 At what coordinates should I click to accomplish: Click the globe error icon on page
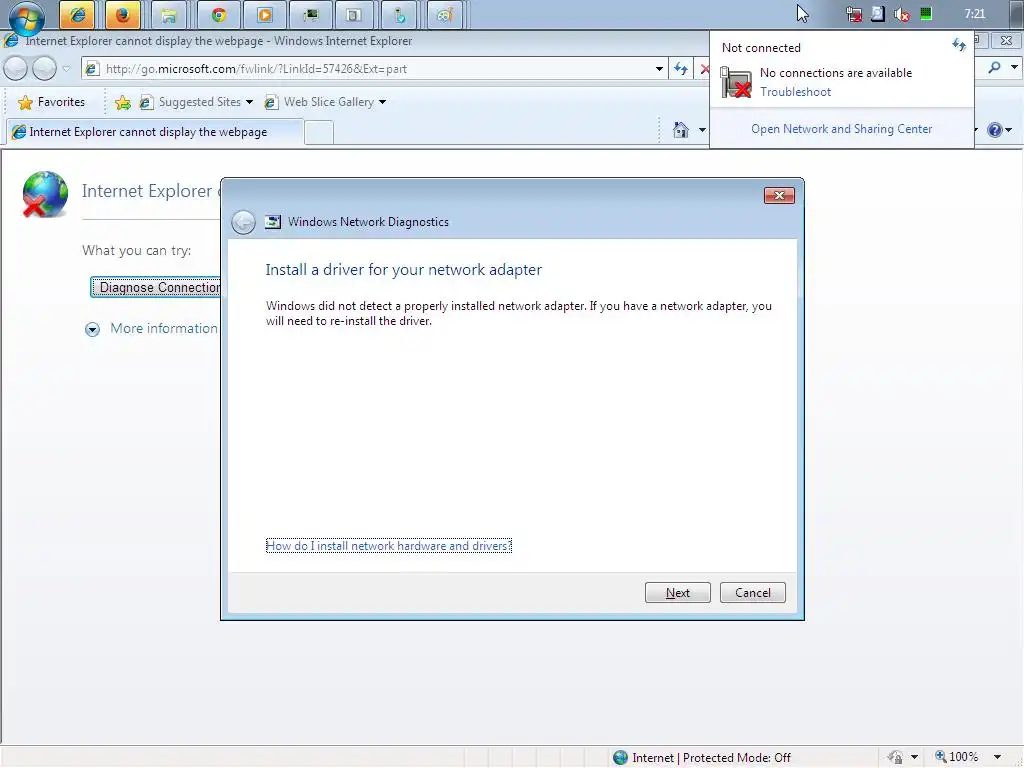coord(44,195)
